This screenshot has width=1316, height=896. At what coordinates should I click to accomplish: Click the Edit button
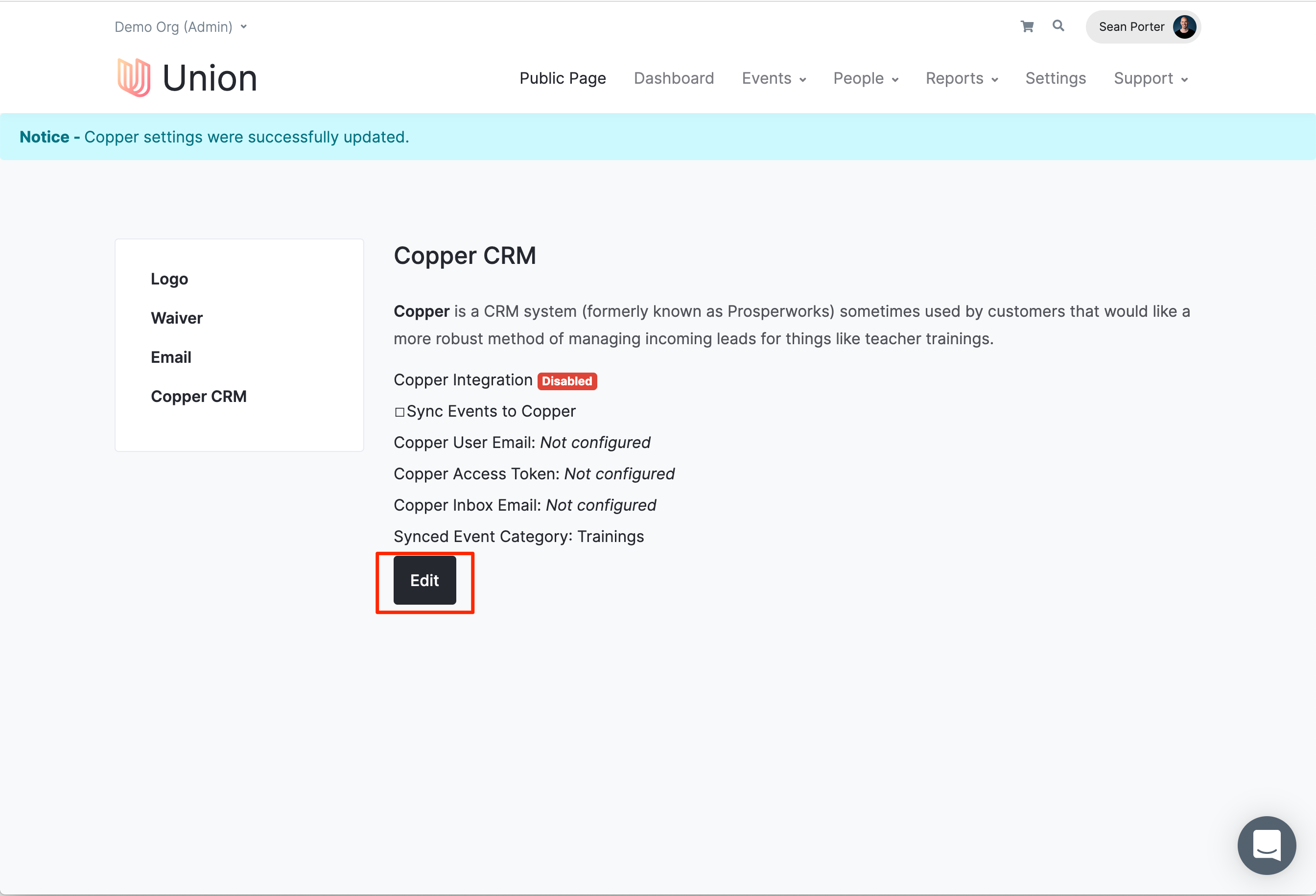[x=424, y=580]
